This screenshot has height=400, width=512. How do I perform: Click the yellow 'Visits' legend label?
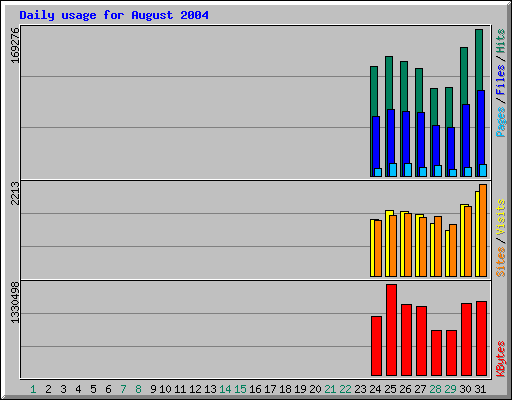pos(500,218)
